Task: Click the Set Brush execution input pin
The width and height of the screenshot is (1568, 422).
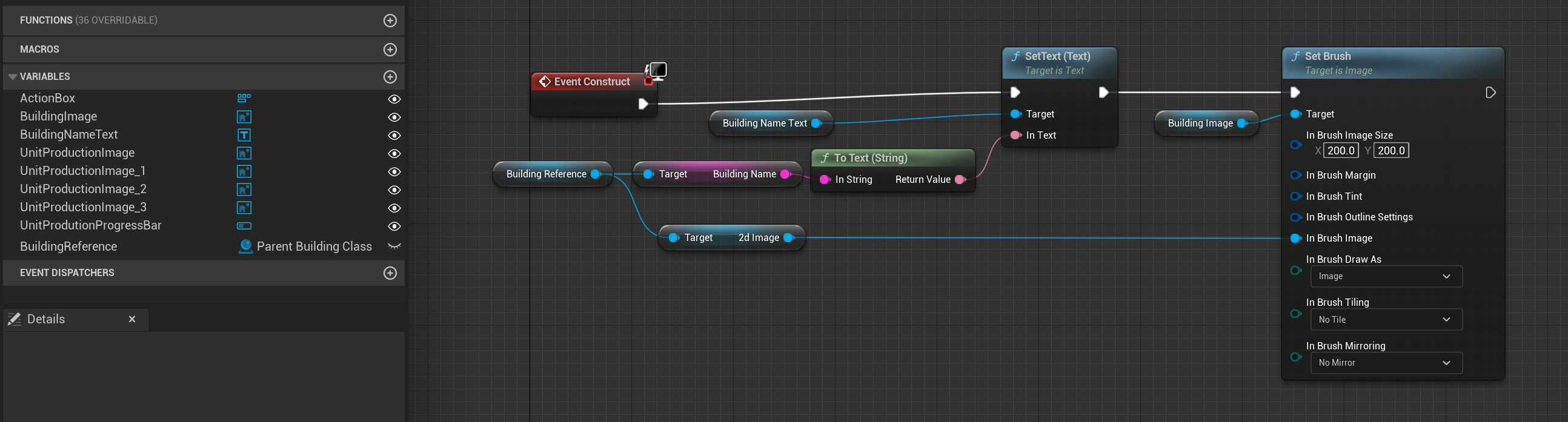Action: pyautogui.click(x=1295, y=93)
